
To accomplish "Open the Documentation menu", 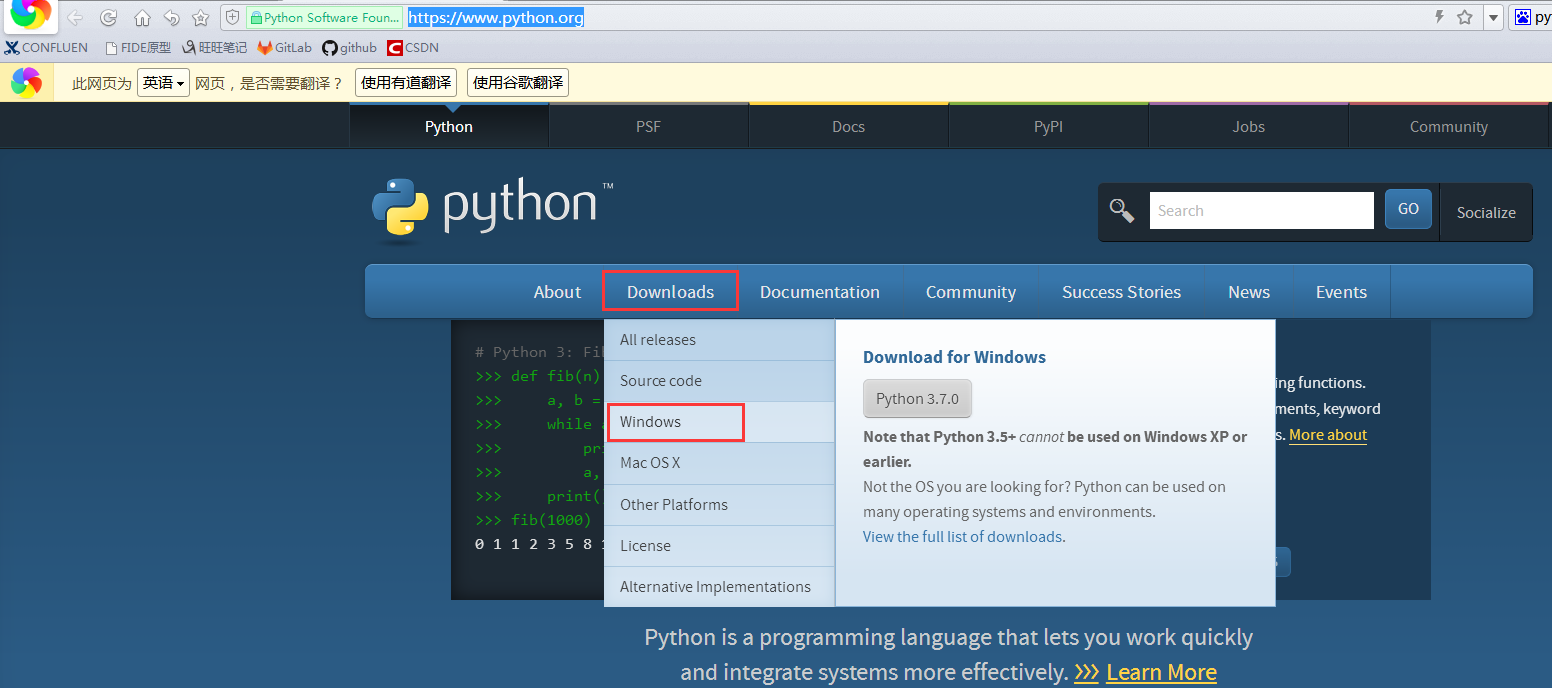I will 820,292.
